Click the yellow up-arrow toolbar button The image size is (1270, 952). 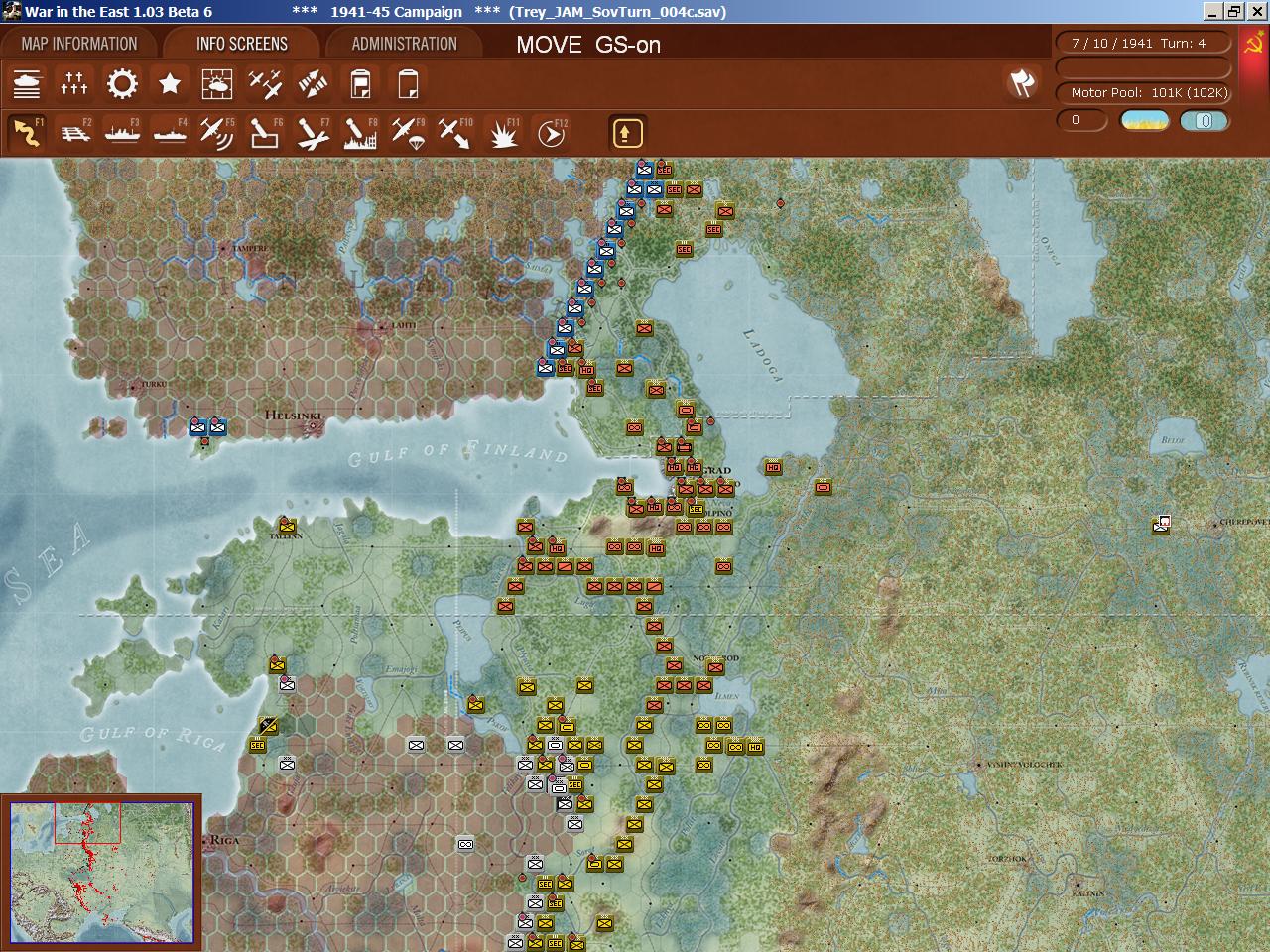627,133
